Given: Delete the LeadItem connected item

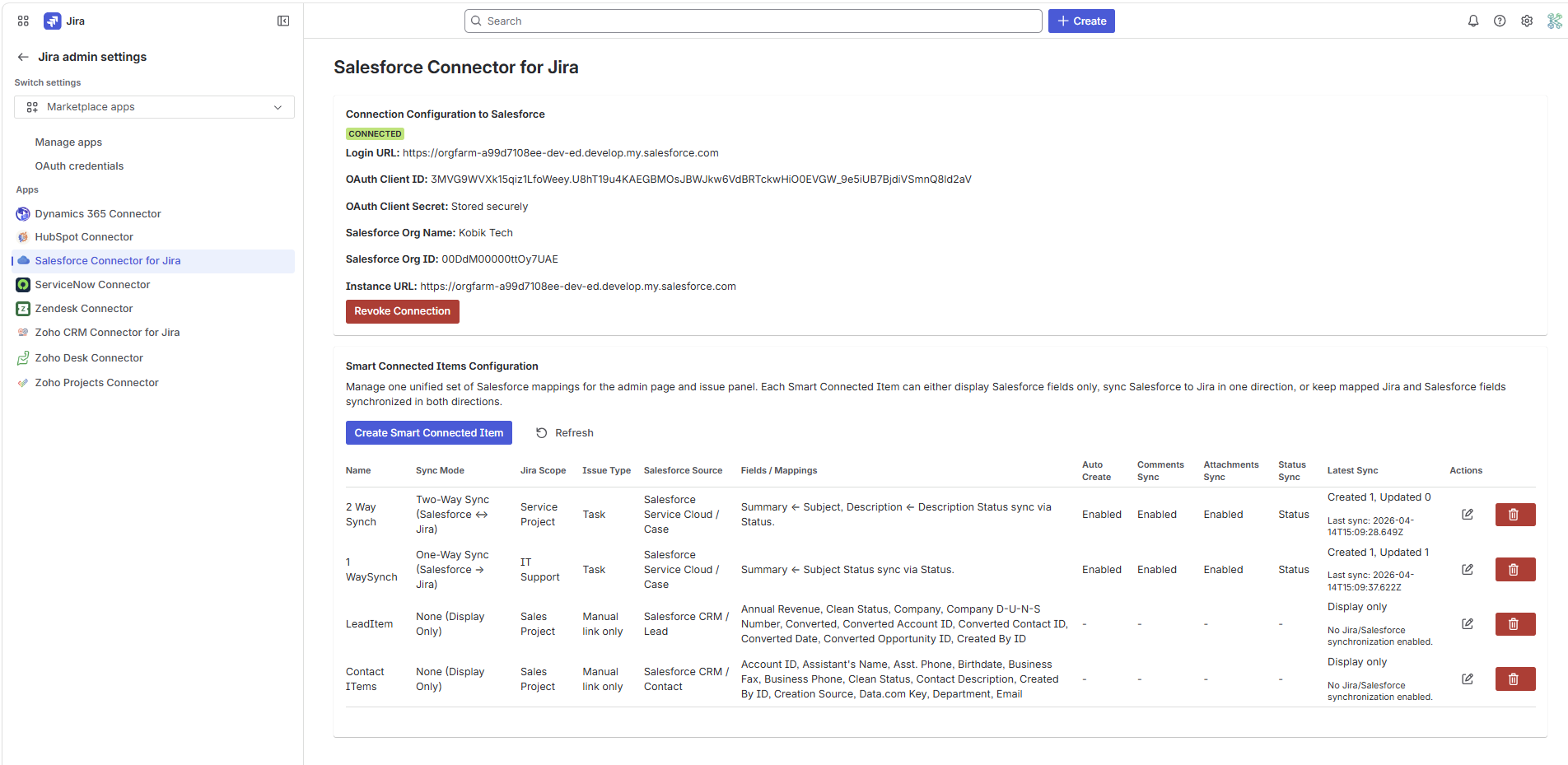Looking at the screenshot, I should tap(1514, 624).
